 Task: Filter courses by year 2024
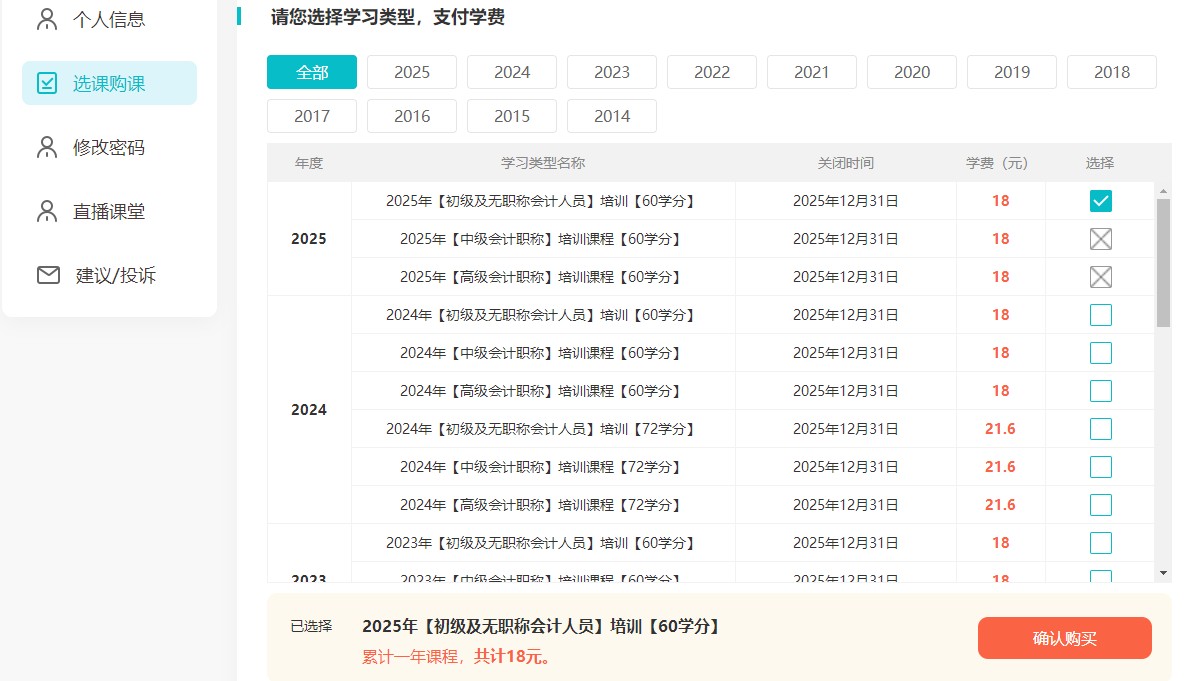coord(512,72)
